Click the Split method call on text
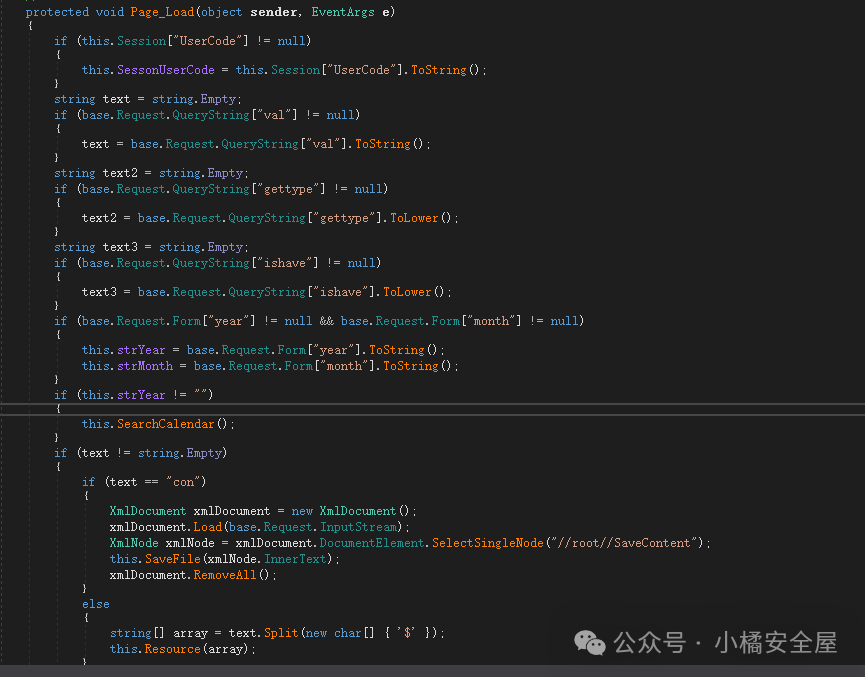The width and height of the screenshot is (865, 677). (x=280, y=633)
